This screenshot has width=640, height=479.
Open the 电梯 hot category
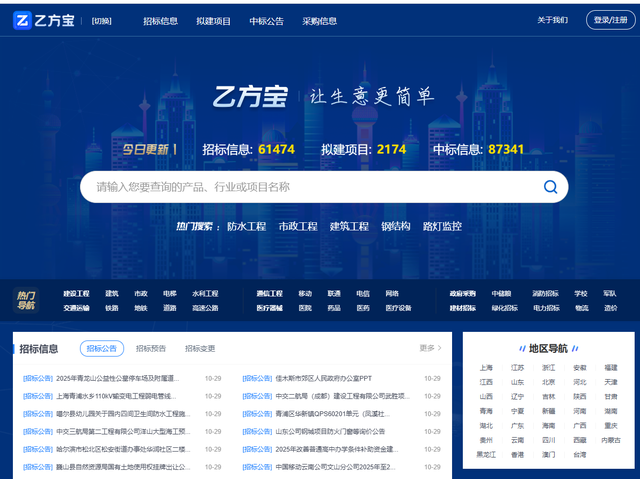[x=170, y=293]
